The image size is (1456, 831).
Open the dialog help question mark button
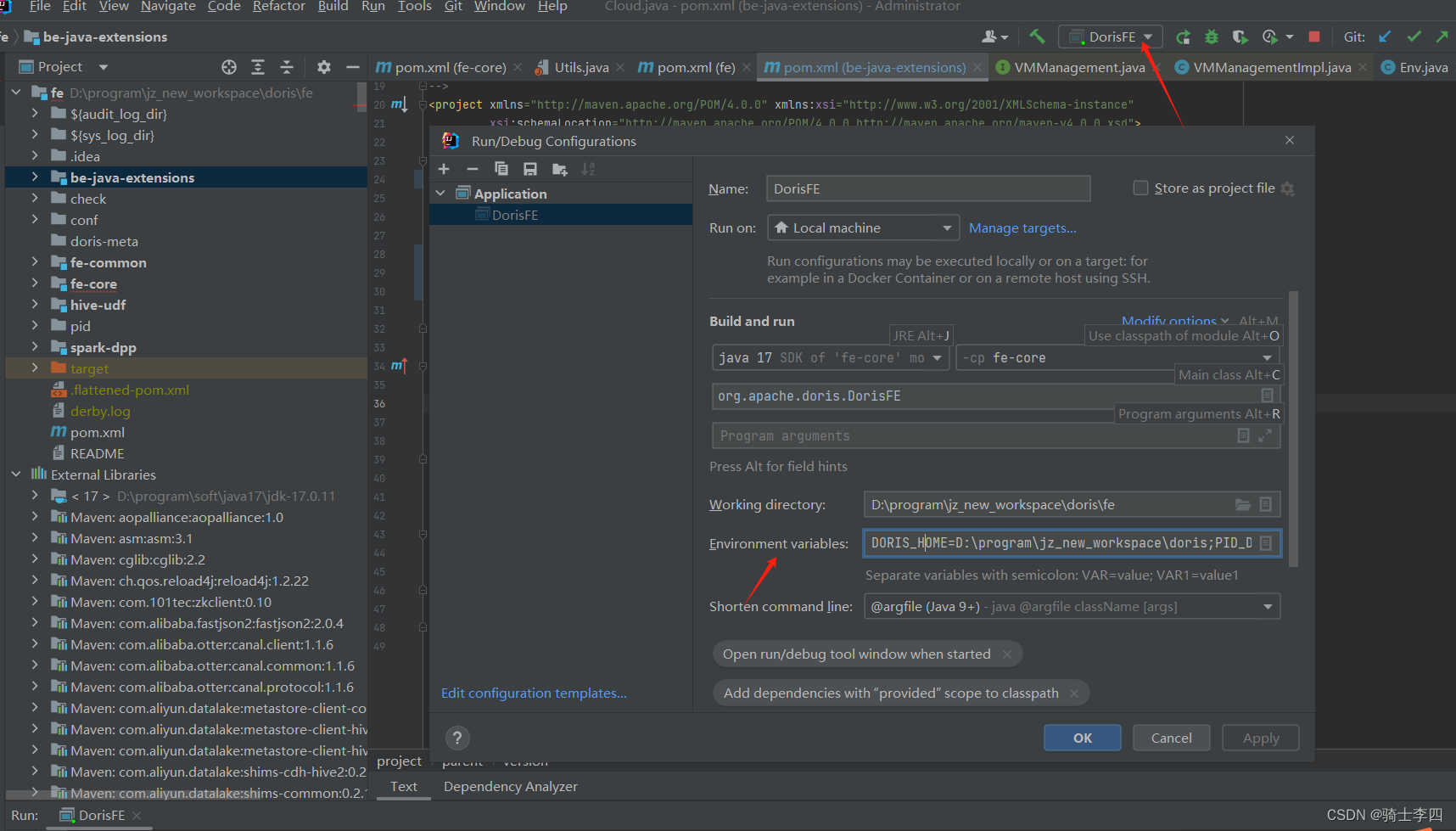pyautogui.click(x=457, y=738)
